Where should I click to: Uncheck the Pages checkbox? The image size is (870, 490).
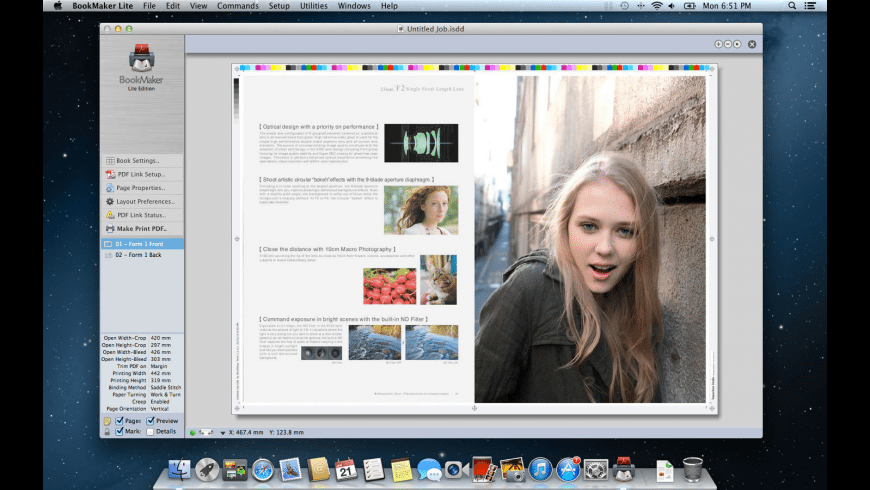click(119, 421)
